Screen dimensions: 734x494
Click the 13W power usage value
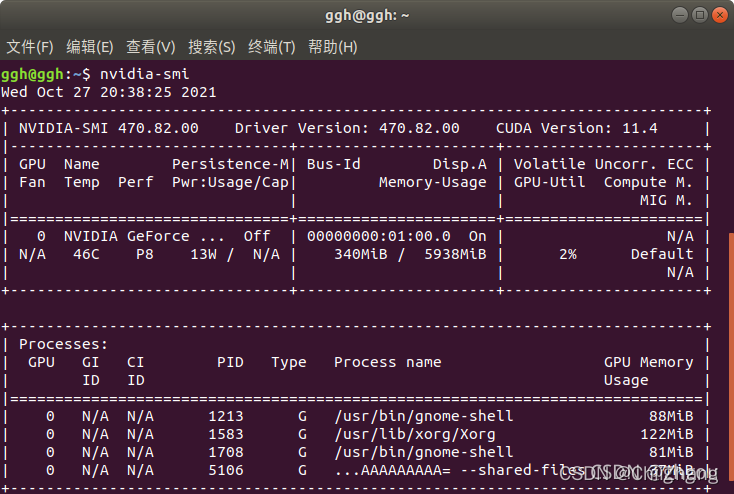click(x=203, y=254)
